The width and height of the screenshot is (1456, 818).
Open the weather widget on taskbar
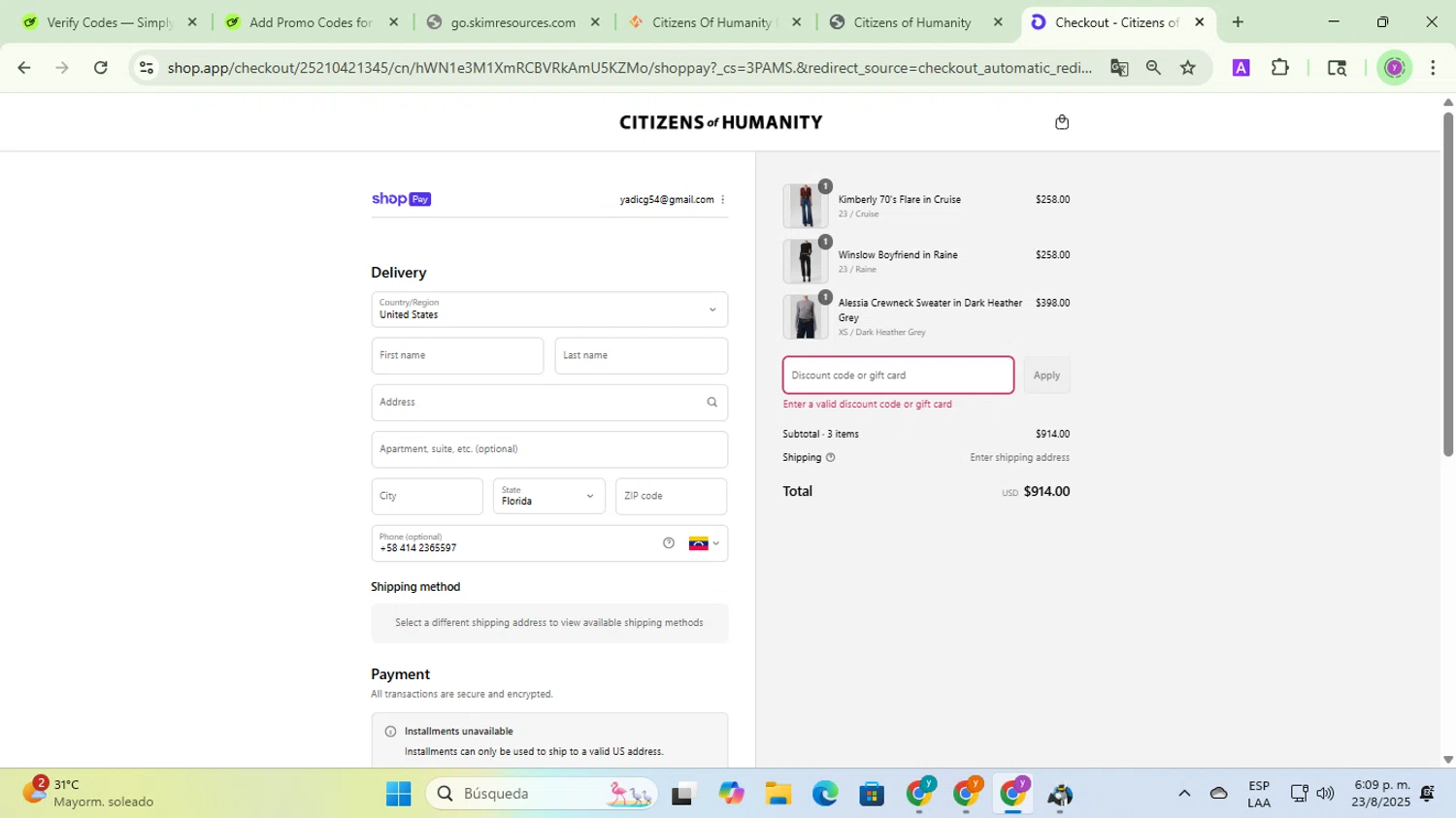(x=90, y=794)
